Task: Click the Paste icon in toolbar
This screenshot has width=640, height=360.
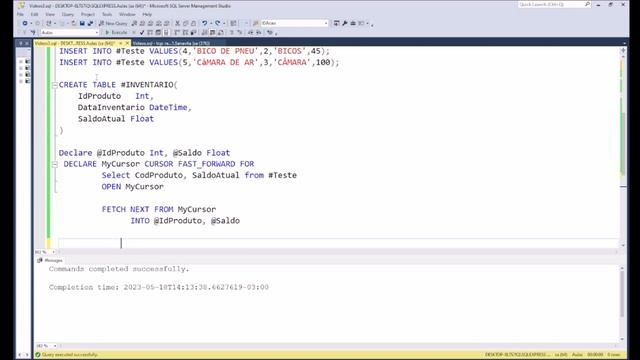Action: [x=193, y=23]
